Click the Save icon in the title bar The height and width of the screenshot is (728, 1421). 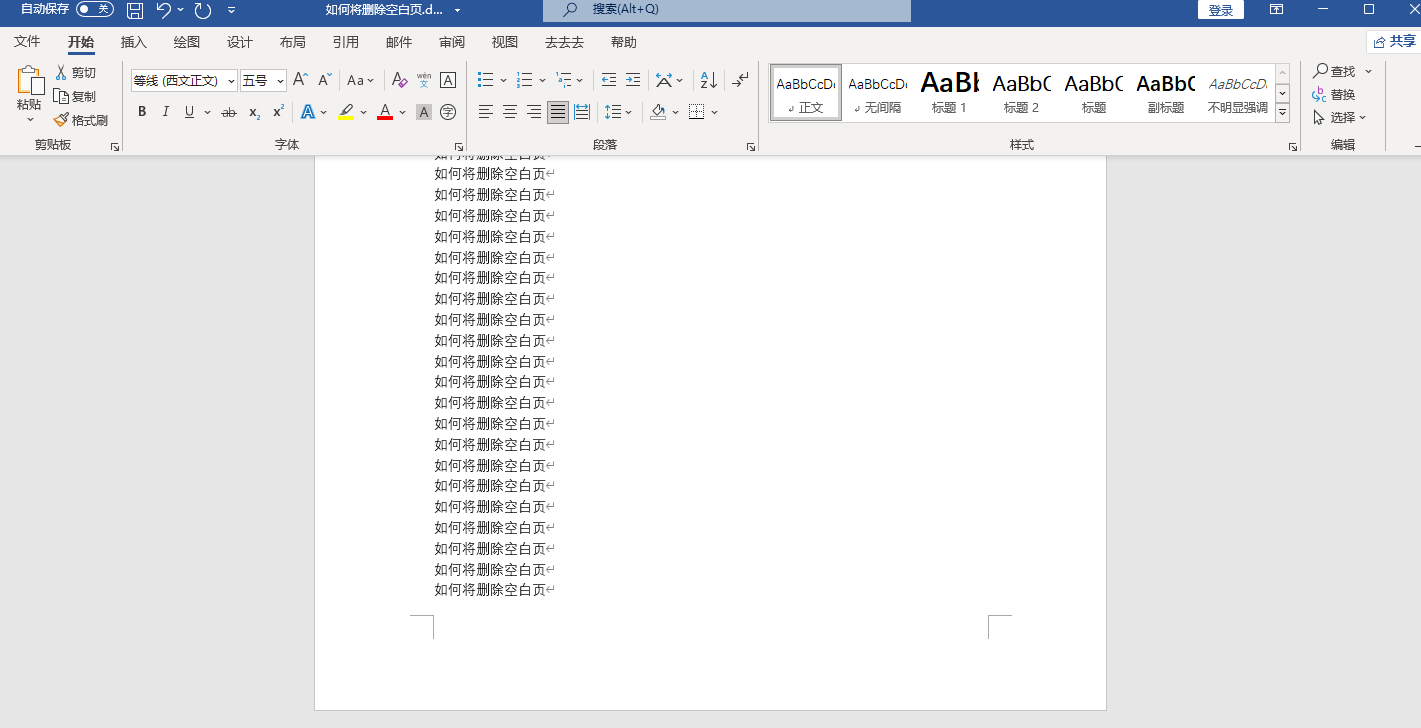[x=135, y=10]
